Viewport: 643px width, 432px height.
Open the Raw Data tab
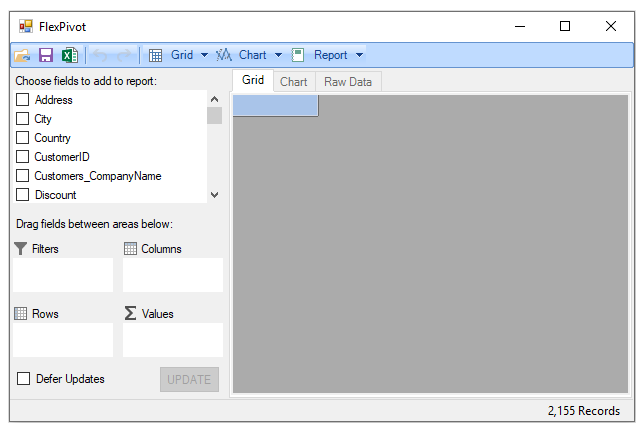coord(347,82)
